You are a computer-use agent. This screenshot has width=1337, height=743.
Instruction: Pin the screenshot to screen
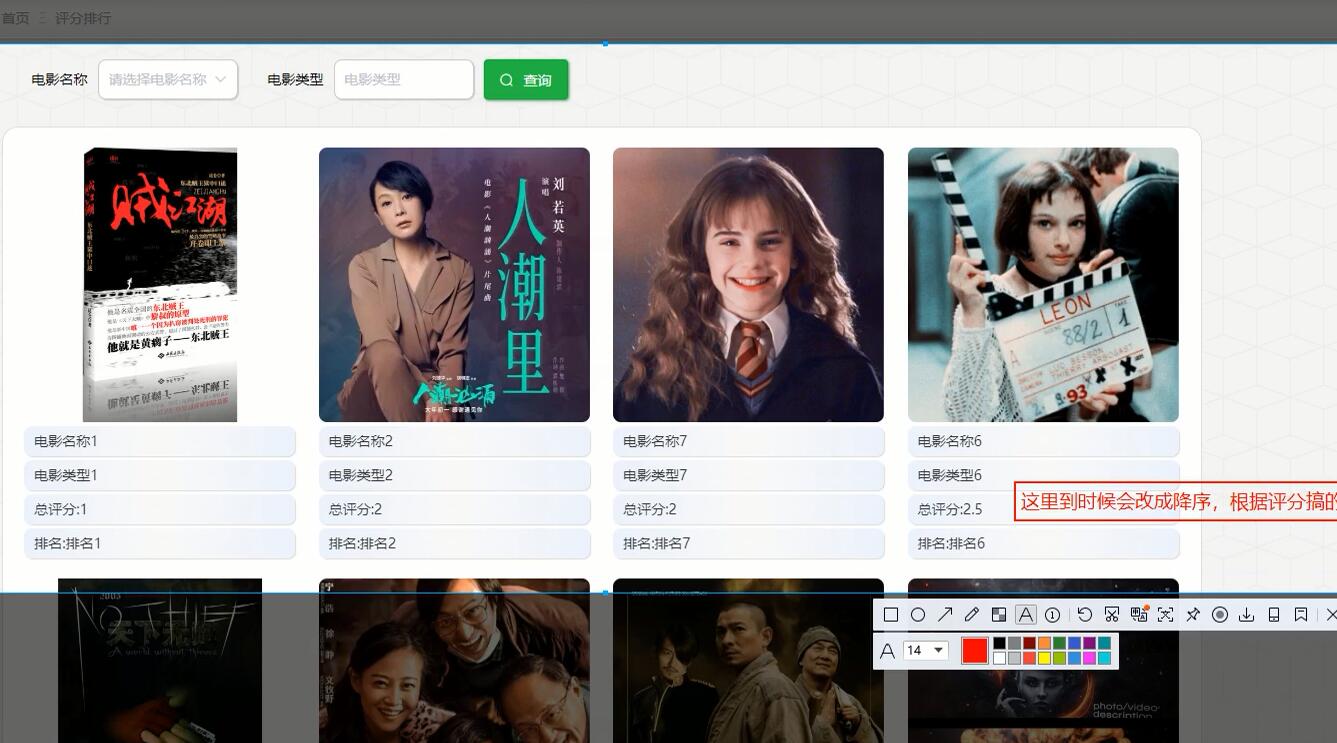(1193, 615)
